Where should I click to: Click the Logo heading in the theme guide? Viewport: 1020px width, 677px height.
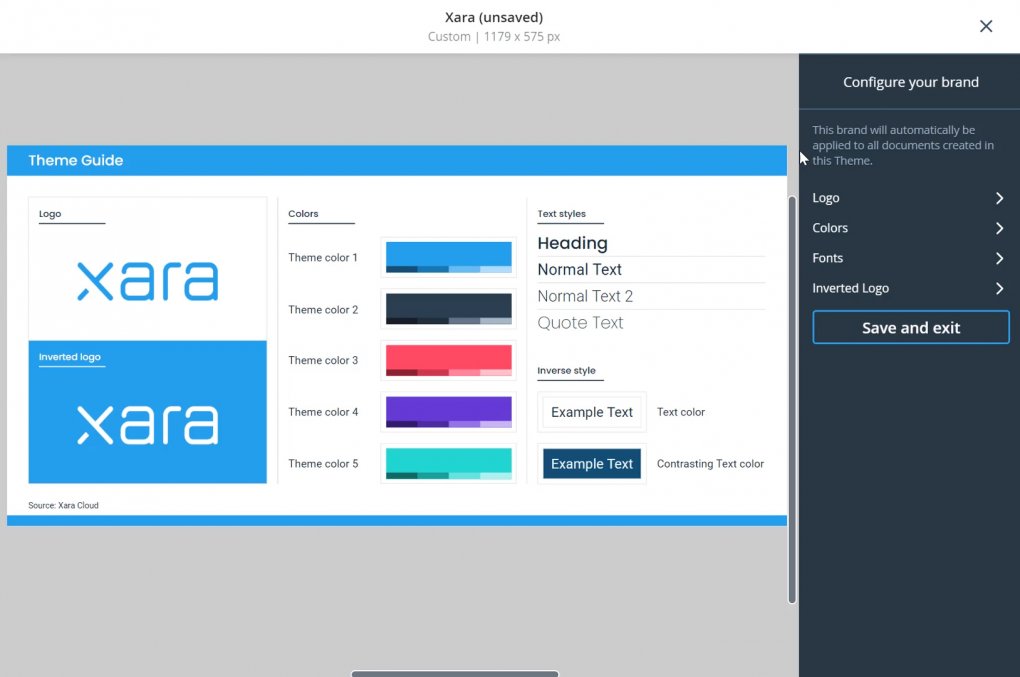pos(49,214)
